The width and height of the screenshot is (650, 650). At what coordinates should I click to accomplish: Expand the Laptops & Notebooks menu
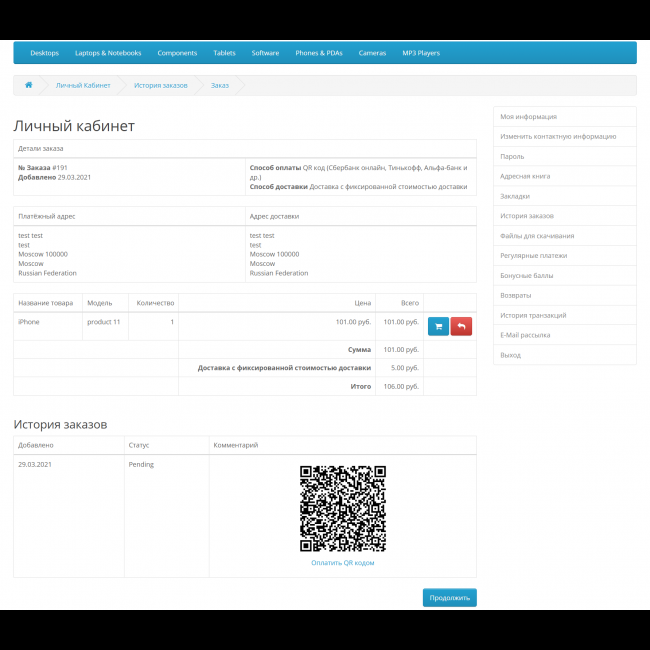tap(108, 53)
